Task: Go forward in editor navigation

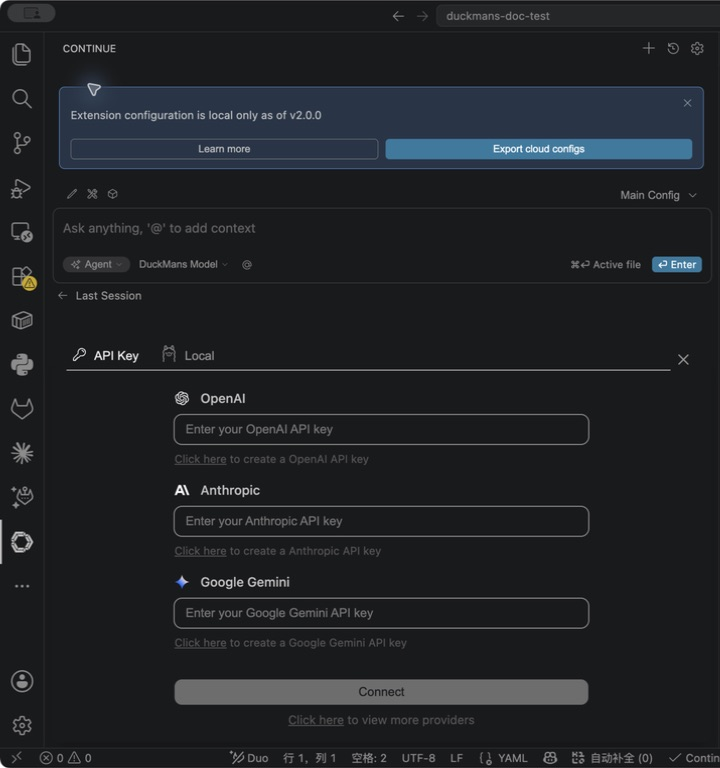Action: [x=422, y=16]
